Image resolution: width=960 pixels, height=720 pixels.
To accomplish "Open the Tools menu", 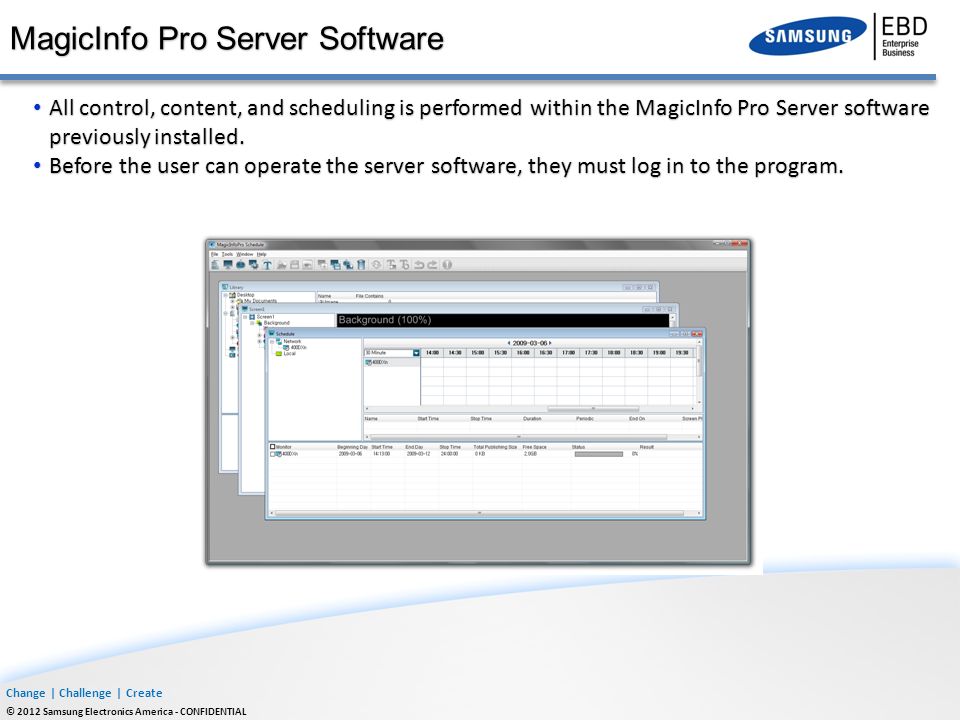I will [227, 254].
